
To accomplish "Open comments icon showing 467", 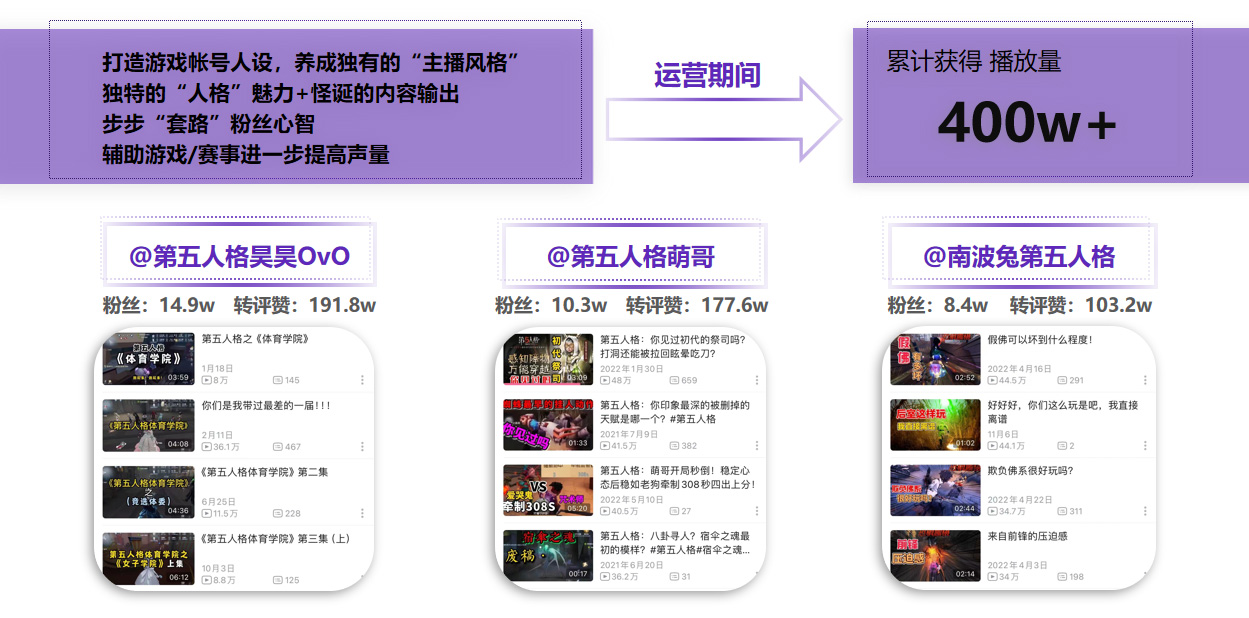I will tap(278, 447).
